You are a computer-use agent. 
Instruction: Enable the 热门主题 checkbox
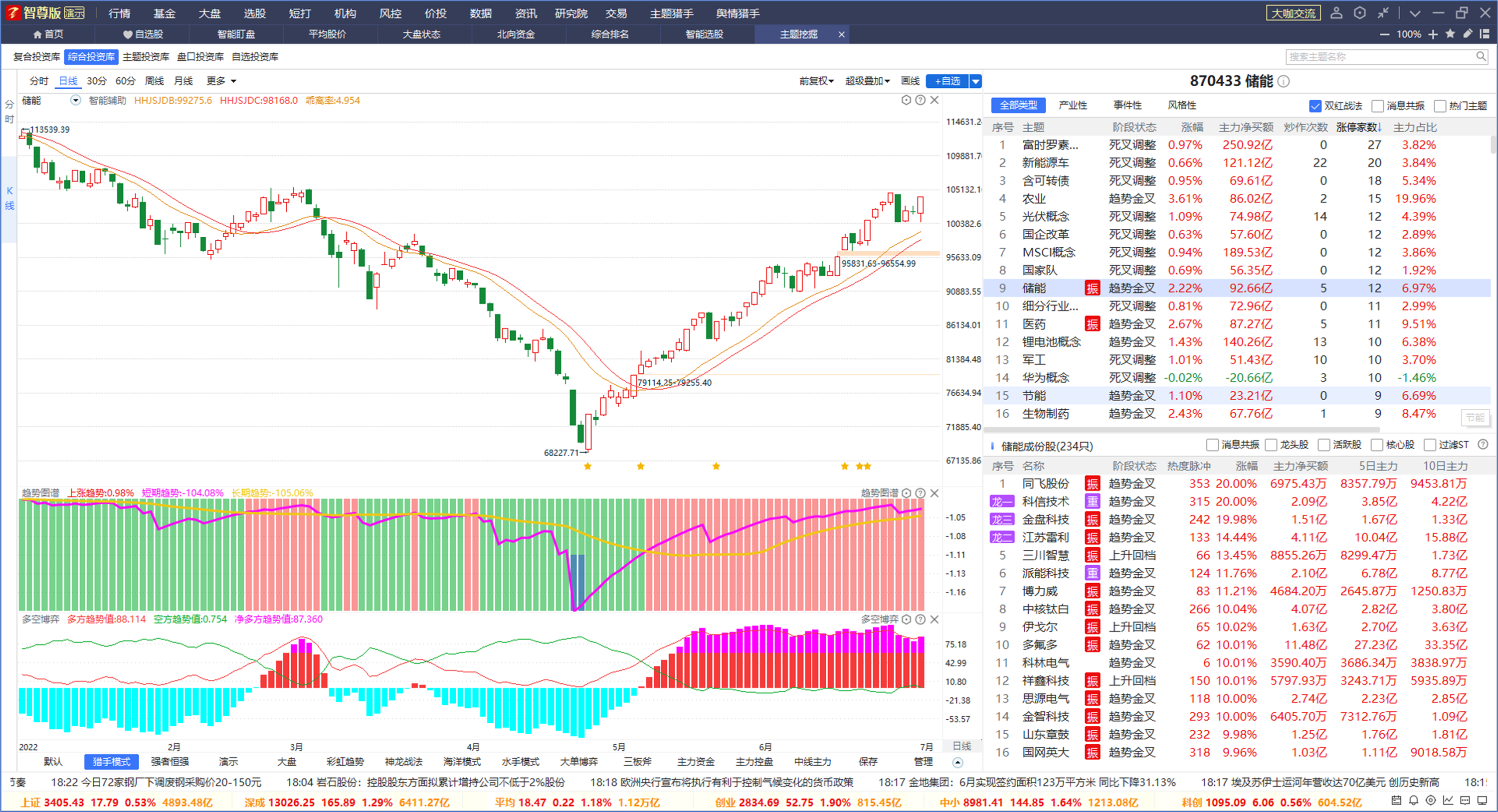click(x=1440, y=106)
